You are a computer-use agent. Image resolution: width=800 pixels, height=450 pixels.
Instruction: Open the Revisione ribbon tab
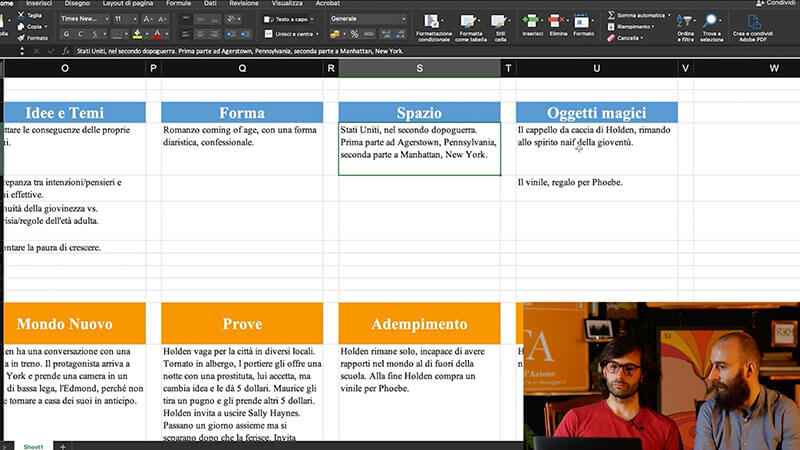pos(244,3)
